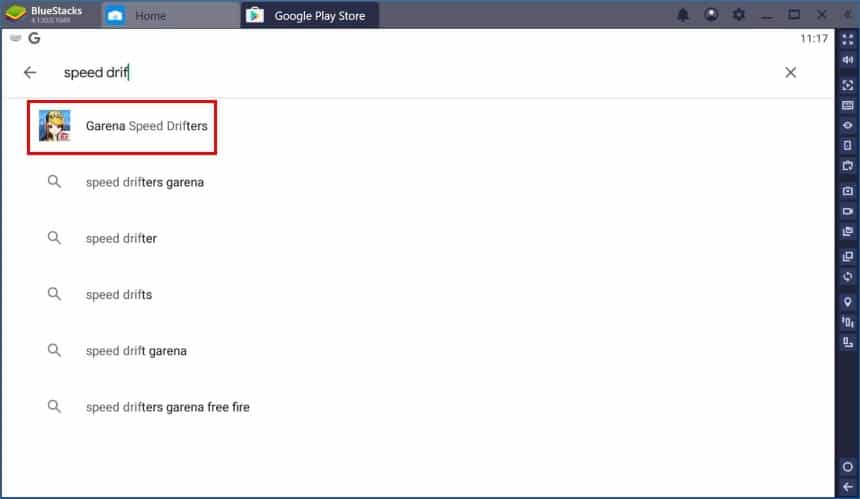Open BlueStacks notifications bell
Viewport: 860px width, 499px height.
(x=683, y=15)
